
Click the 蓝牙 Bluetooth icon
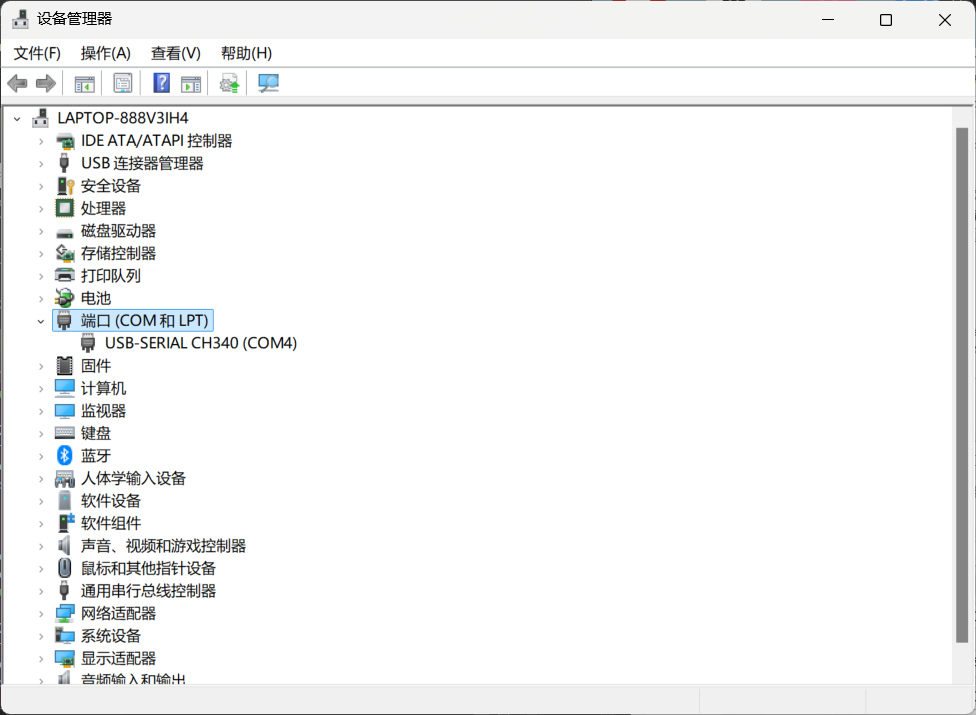tap(65, 456)
